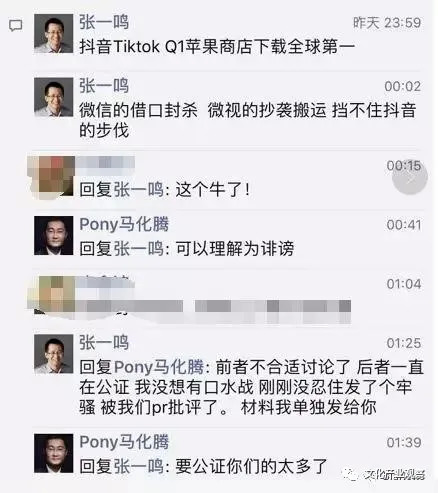The height and width of the screenshot is (493, 438).
Task: Tap the name Pony马化腾 on the 01:39 comment
Action: 124,442
